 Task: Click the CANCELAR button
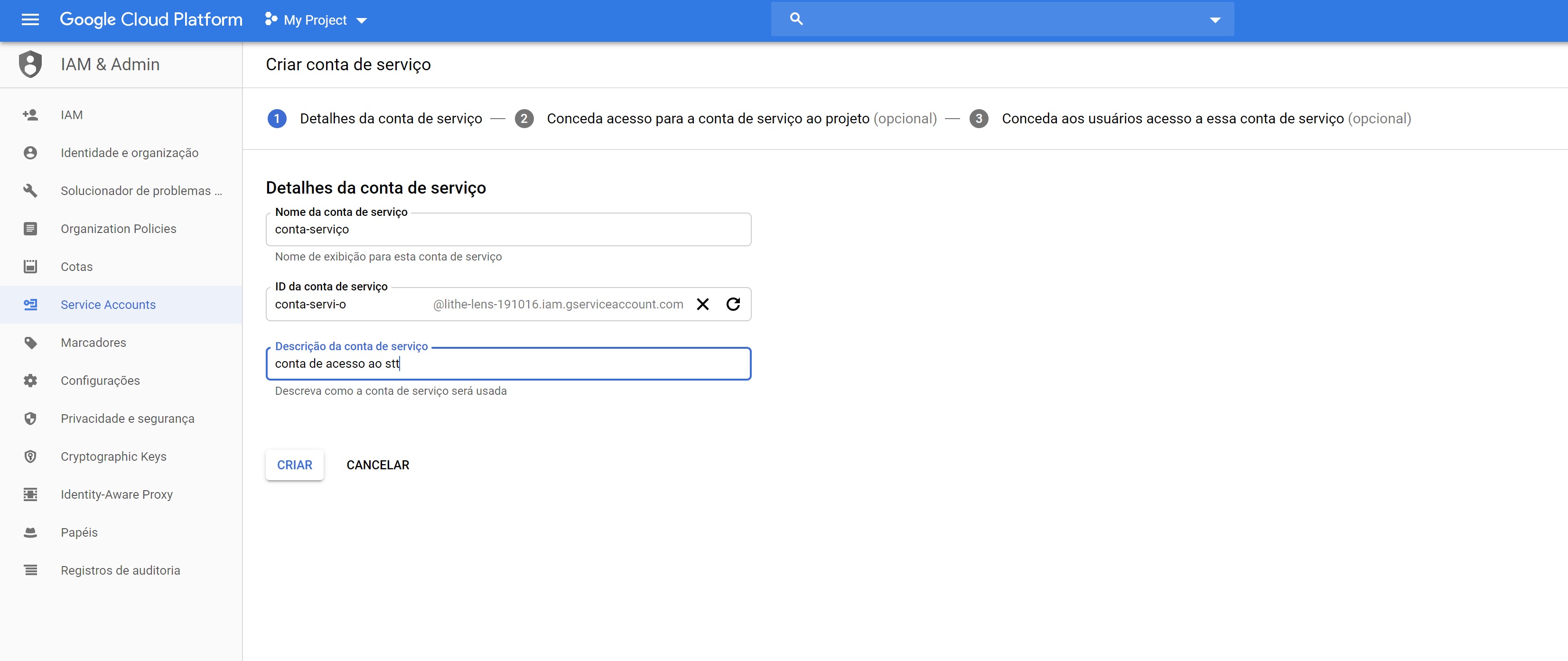coord(377,465)
